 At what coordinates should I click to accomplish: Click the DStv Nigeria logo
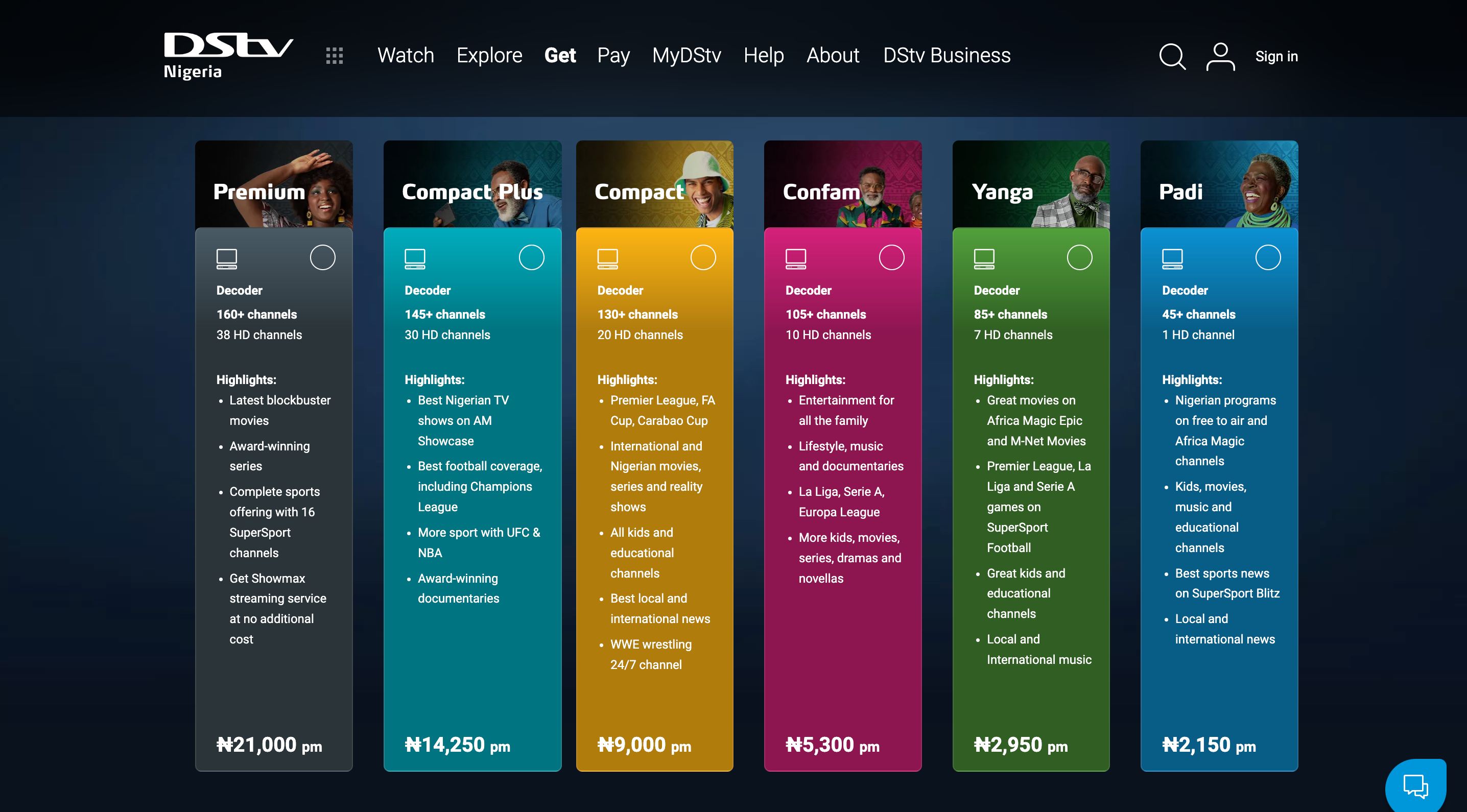[228, 56]
